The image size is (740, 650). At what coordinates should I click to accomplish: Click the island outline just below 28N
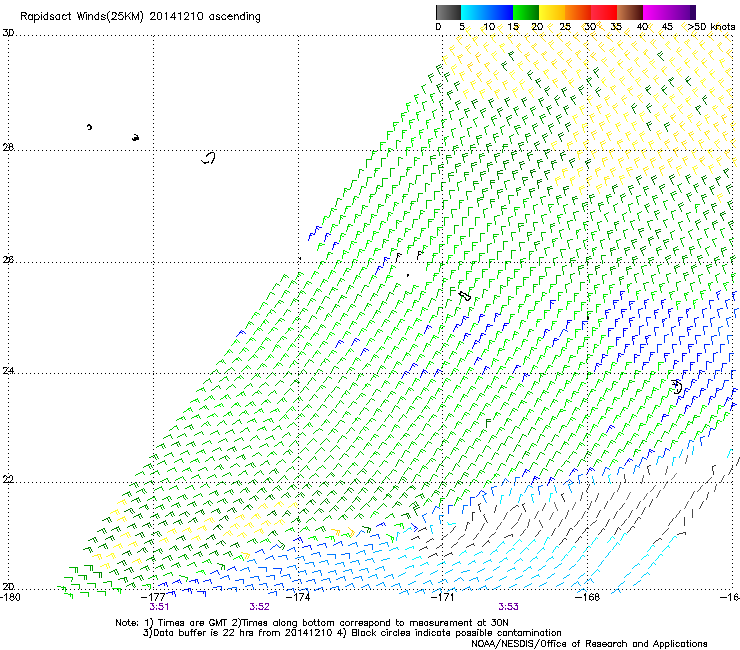point(209,158)
